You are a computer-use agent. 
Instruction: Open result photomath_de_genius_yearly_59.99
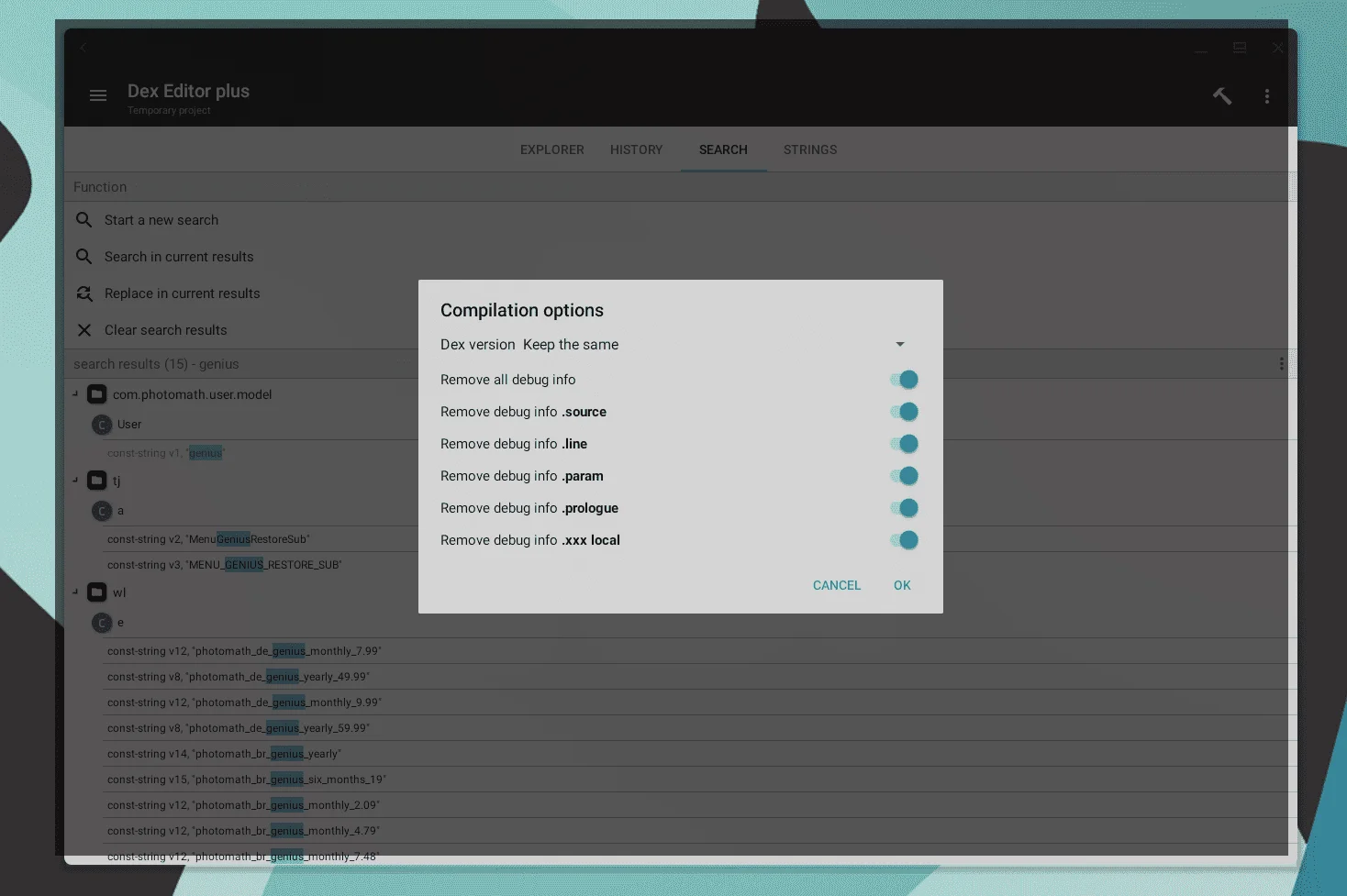[239, 728]
